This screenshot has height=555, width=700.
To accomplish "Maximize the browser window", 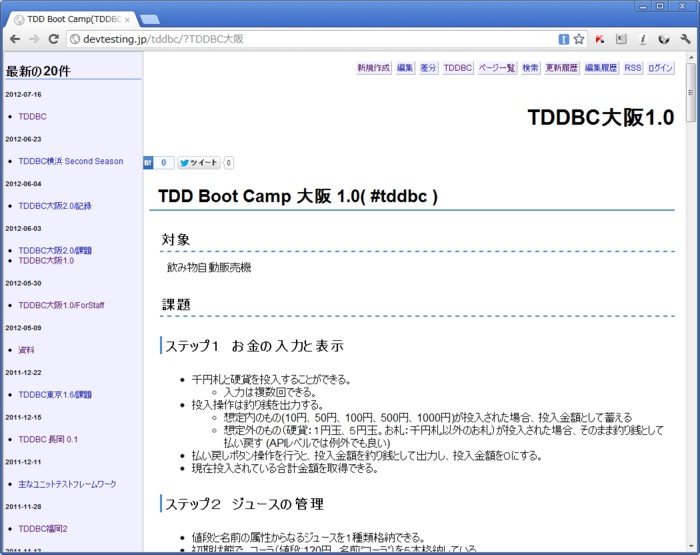I will (x=660, y=6).
